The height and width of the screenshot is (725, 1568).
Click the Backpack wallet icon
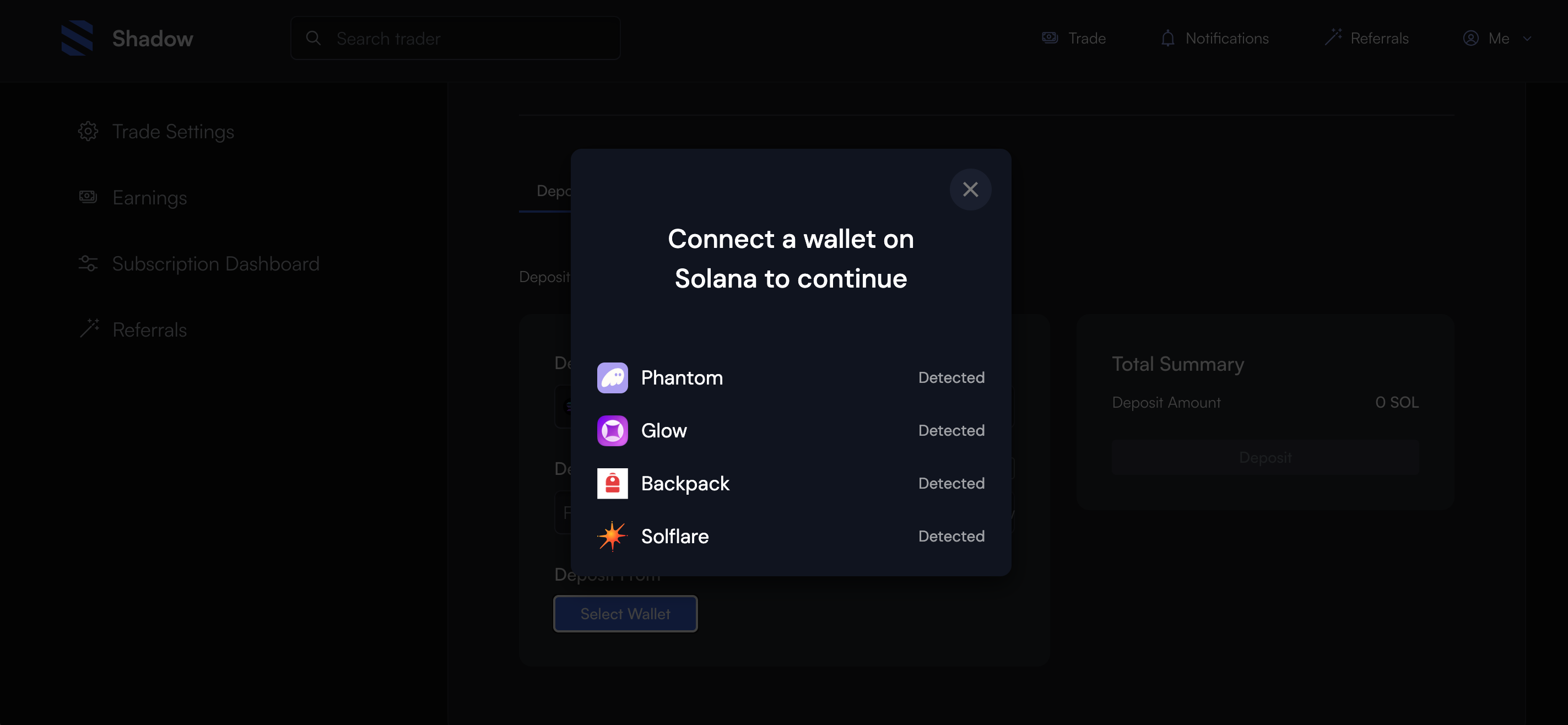tap(612, 483)
